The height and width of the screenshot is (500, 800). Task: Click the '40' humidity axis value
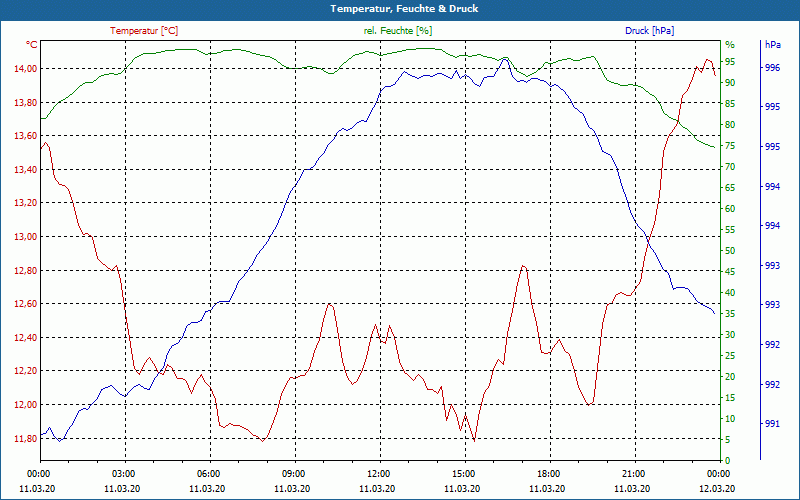[730, 293]
